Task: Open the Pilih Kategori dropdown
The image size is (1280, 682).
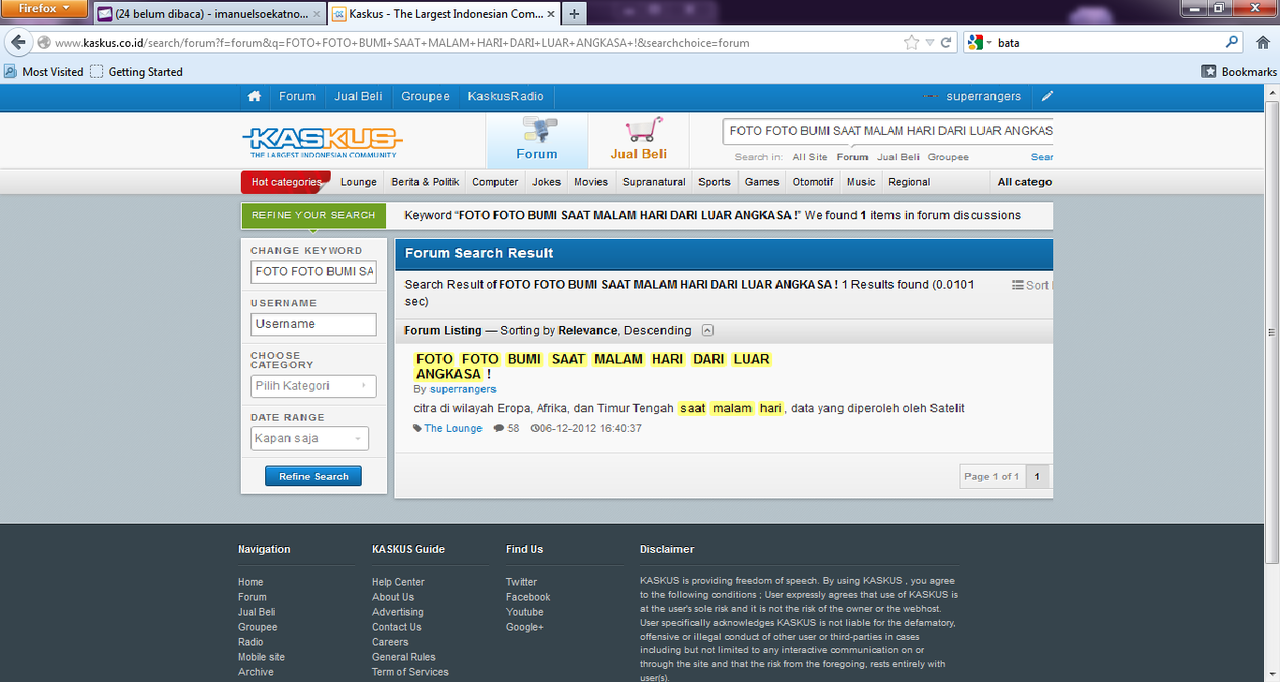Action: pos(314,385)
